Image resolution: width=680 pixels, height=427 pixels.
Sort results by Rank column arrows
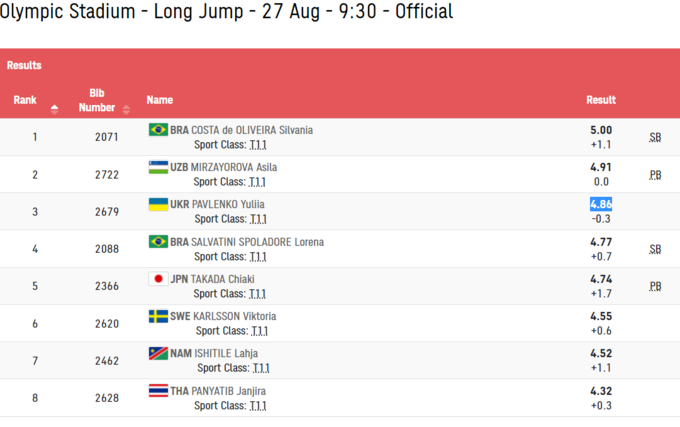pyautogui.click(x=54, y=108)
